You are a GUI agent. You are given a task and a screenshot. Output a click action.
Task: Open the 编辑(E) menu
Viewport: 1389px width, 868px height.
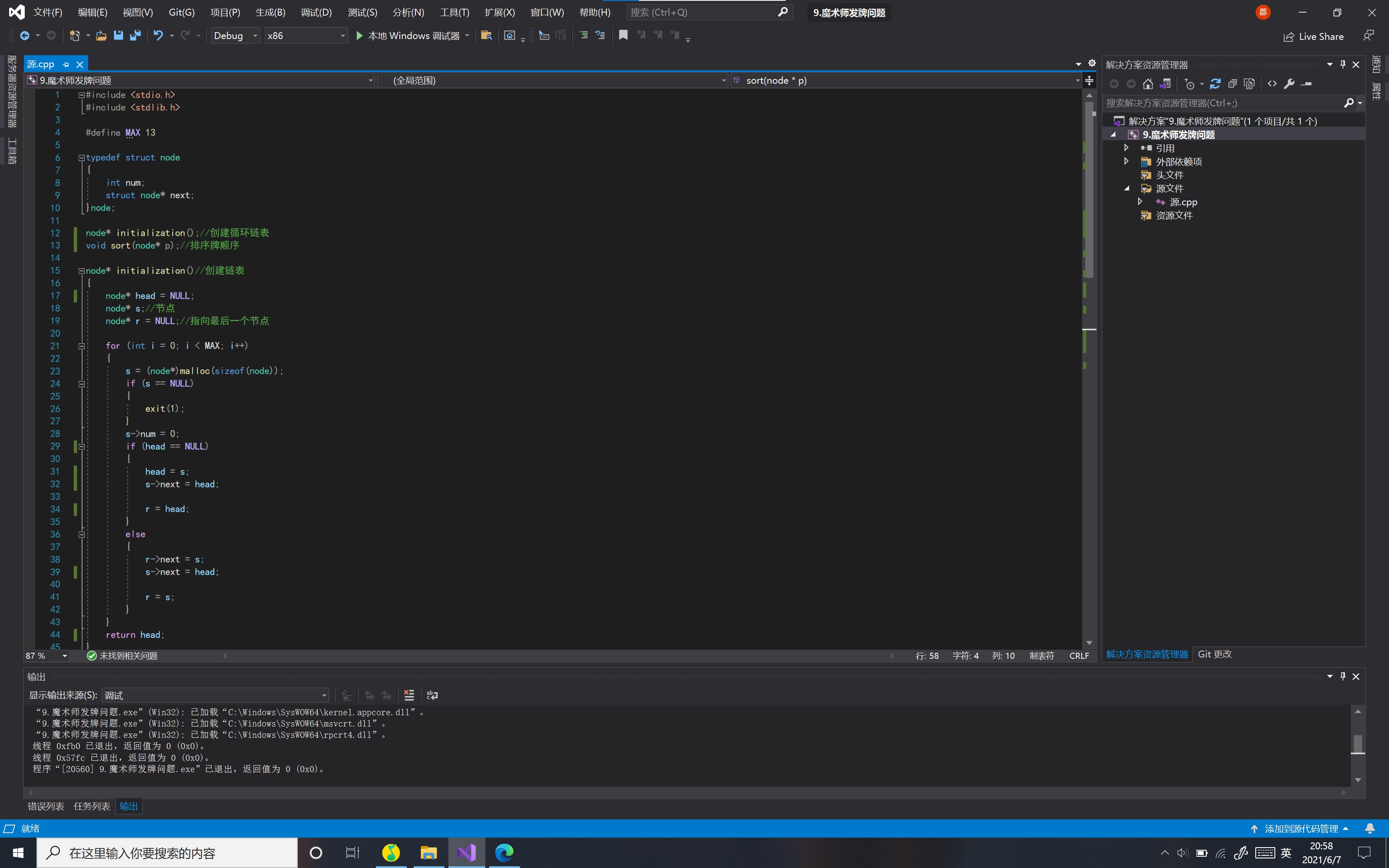[92, 12]
